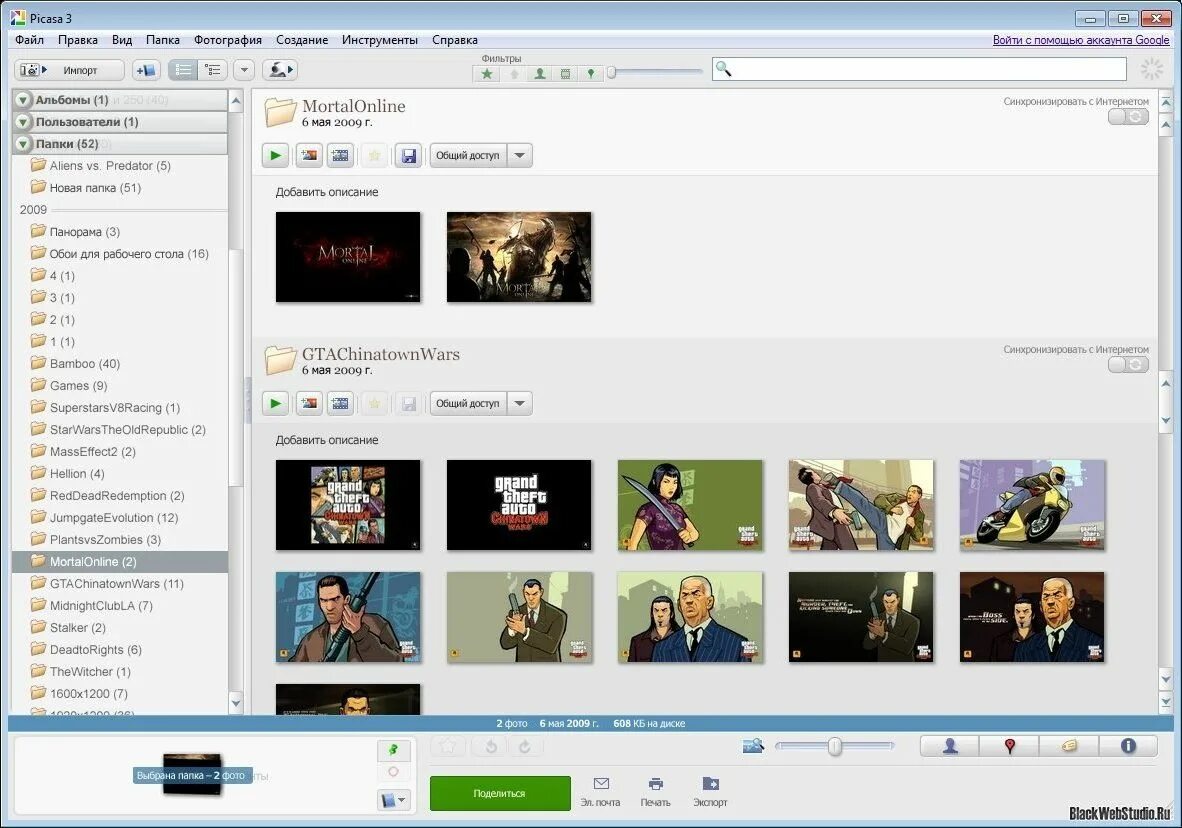Sign in with Google account link
This screenshot has height=828, width=1182.
[x=1081, y=40]
